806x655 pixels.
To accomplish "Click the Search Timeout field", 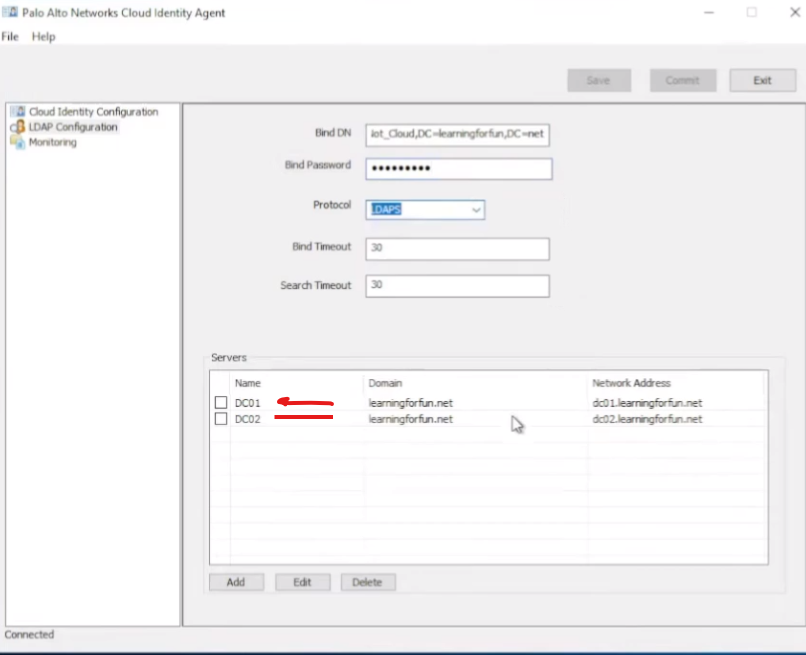I will [457, 286].
